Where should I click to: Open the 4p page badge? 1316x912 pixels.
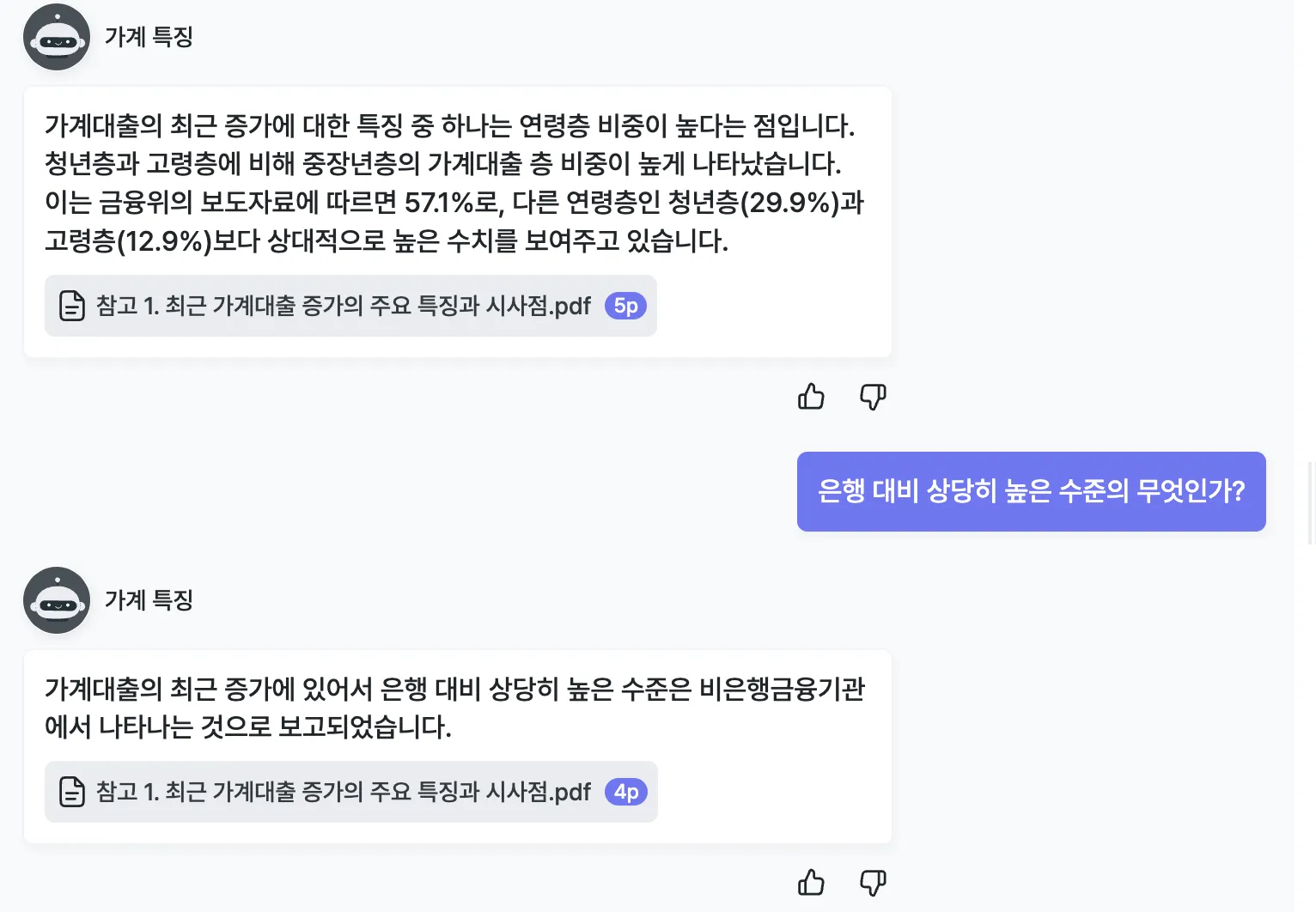pos(626,792)
